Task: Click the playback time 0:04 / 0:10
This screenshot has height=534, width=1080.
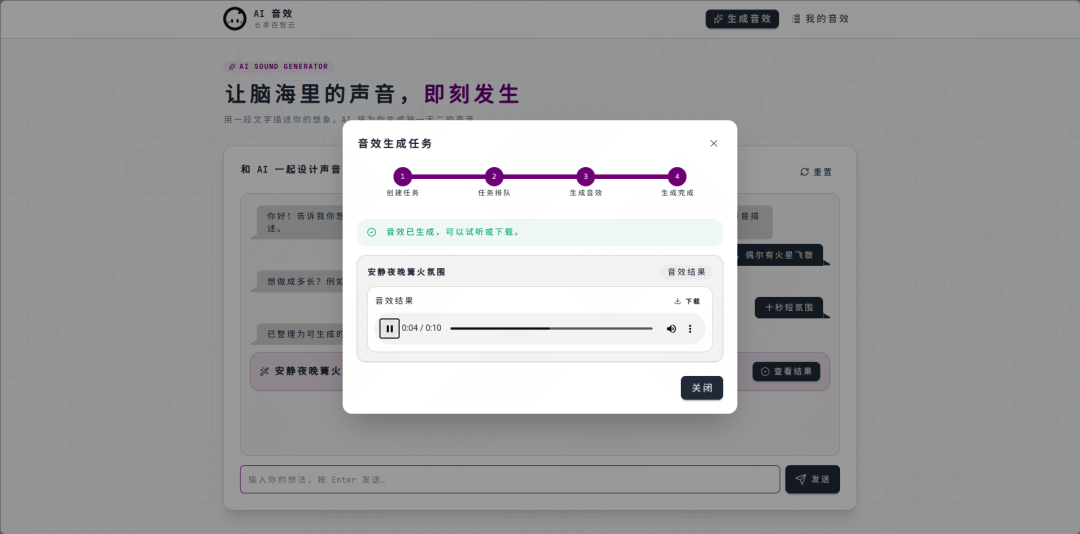Action: (x=422, y=329)
